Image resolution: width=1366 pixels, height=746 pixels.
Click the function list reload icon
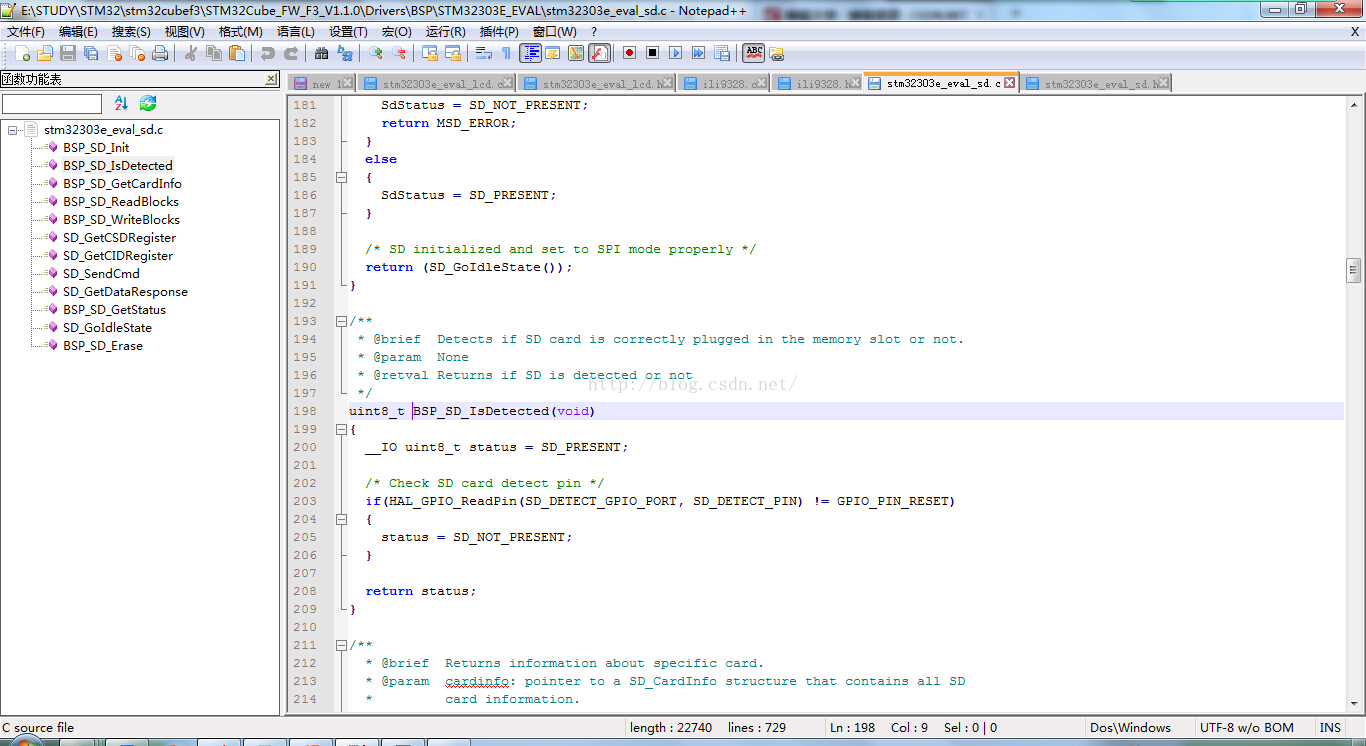[148, 103]
